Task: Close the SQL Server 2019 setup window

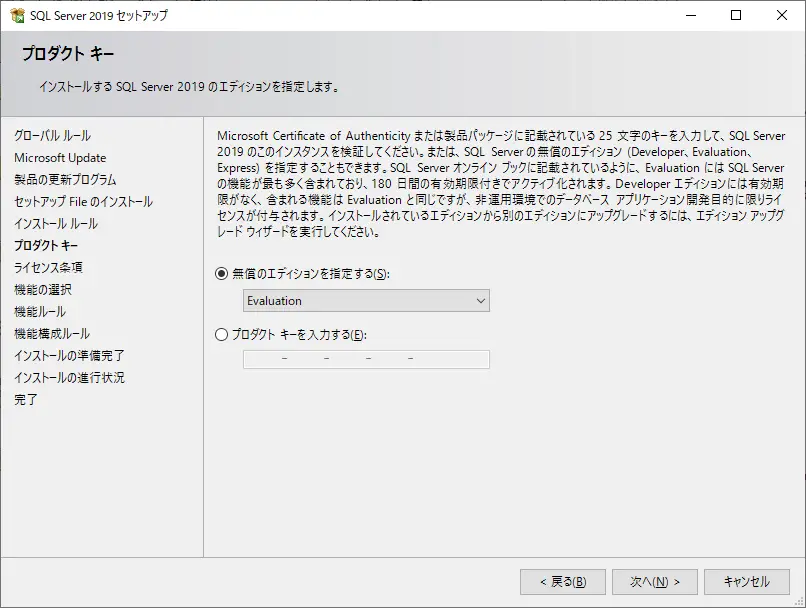Action: tap(782, 15)
